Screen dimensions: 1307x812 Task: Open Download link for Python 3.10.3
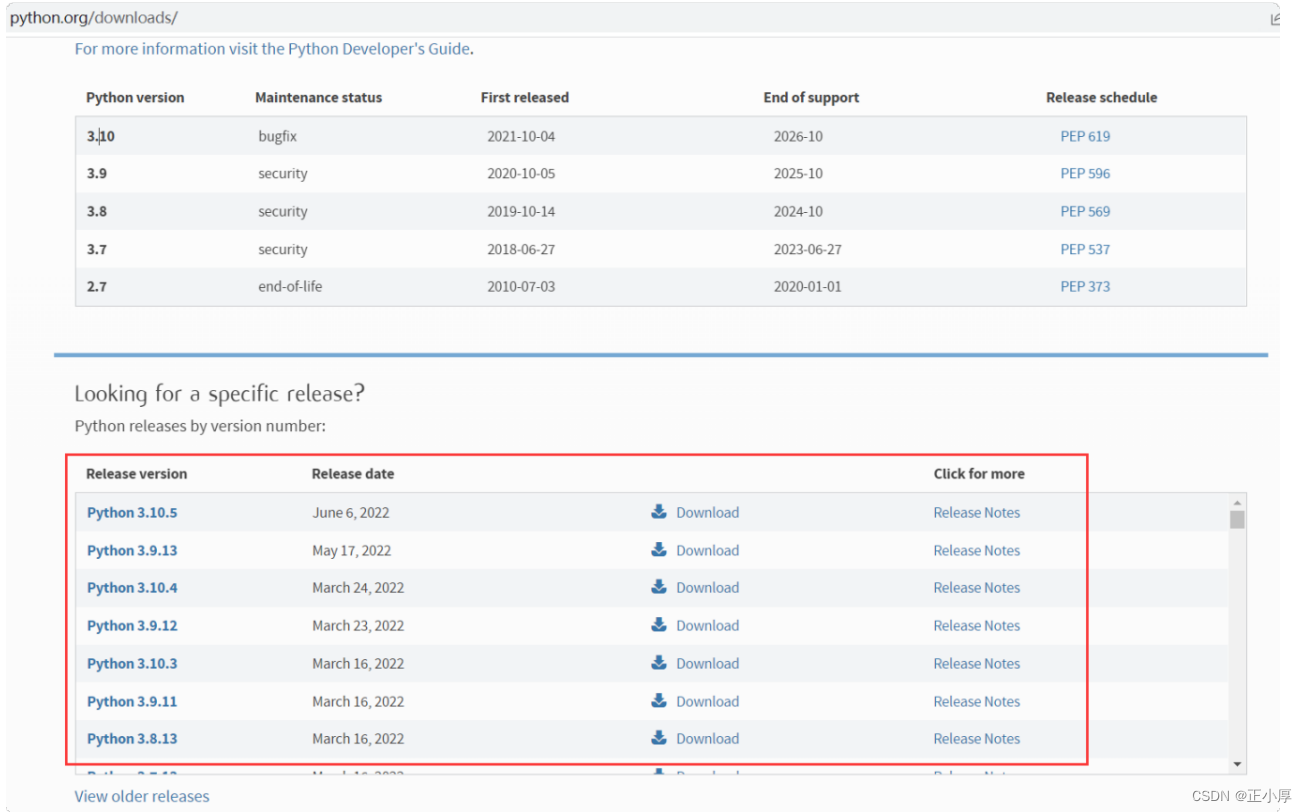(x=707, y=664)
